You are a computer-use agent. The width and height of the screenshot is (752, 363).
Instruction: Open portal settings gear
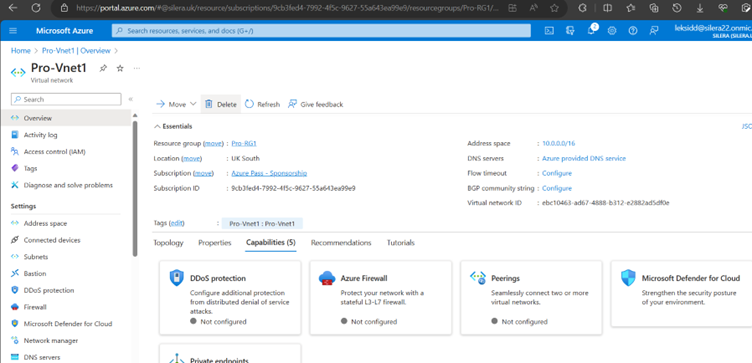612,31
